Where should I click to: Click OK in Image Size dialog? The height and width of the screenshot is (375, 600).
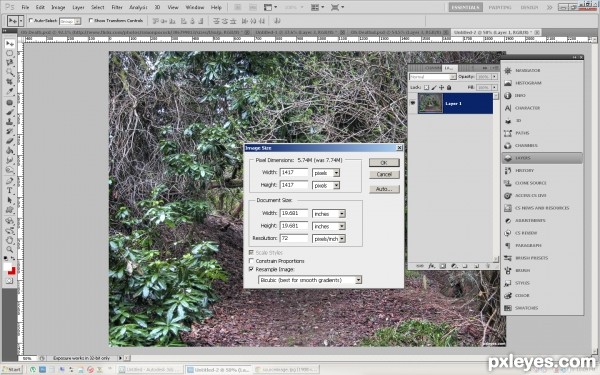[384, 163]
